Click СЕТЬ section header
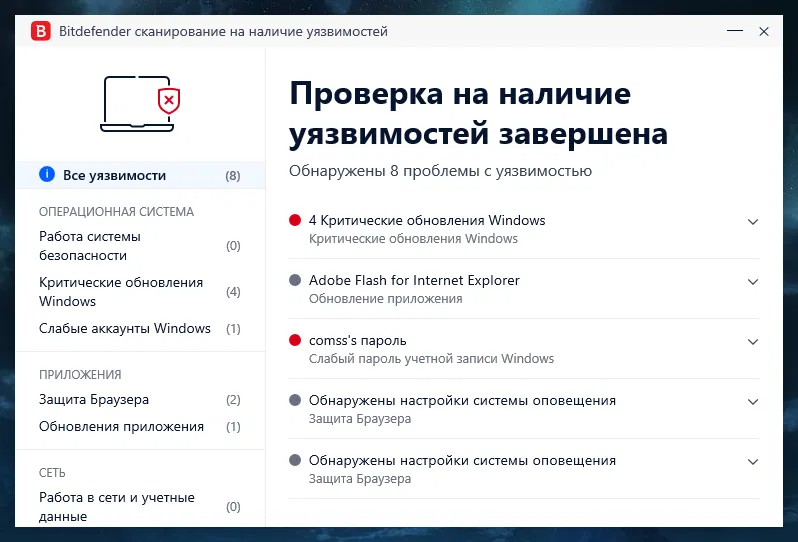798x542 pixels. click(52, 473)
